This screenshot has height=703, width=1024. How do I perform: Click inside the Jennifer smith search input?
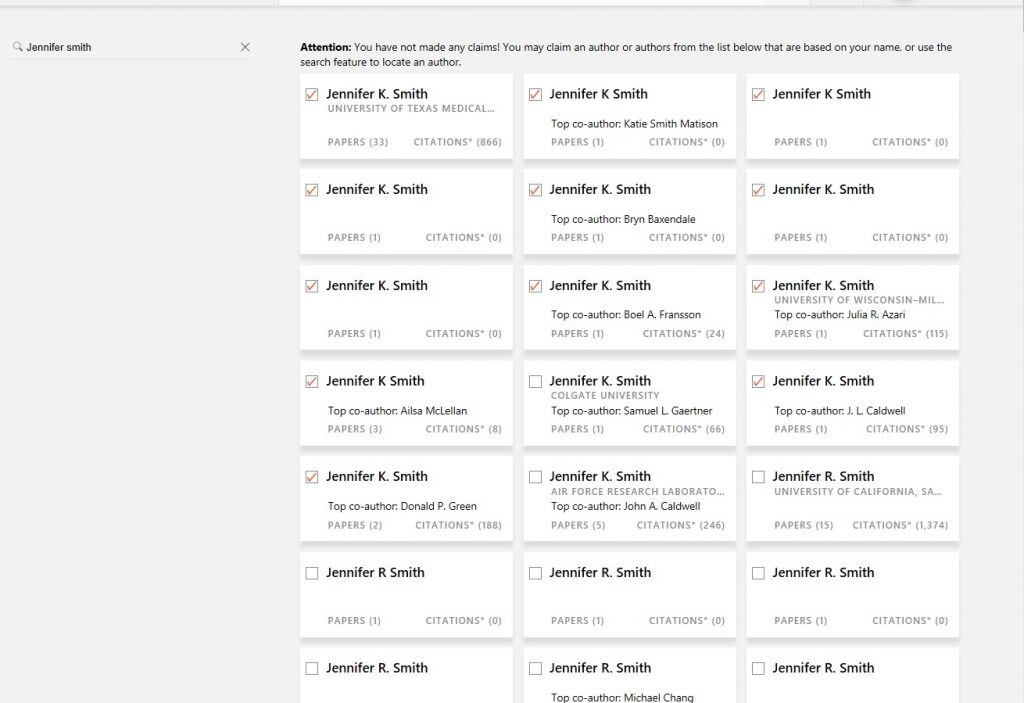(x=120, y=47)
